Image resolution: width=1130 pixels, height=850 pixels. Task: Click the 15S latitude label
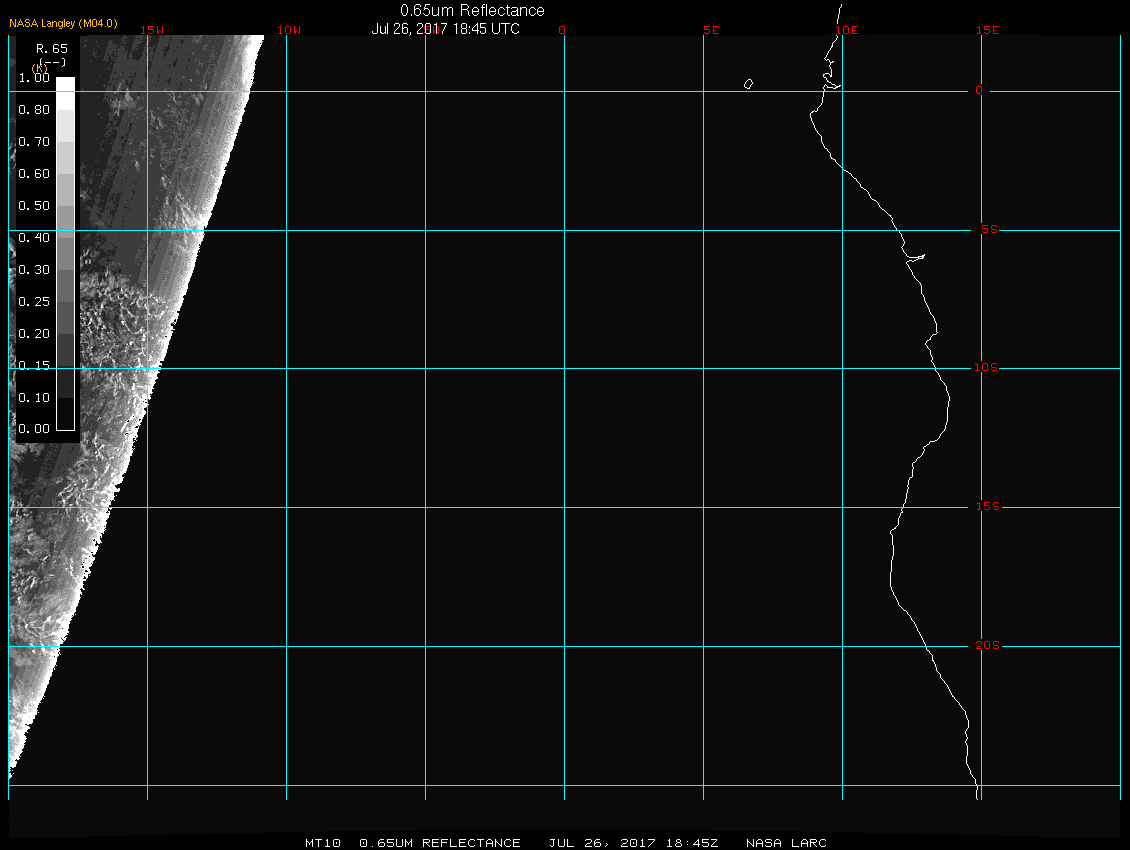click(986, 507)
